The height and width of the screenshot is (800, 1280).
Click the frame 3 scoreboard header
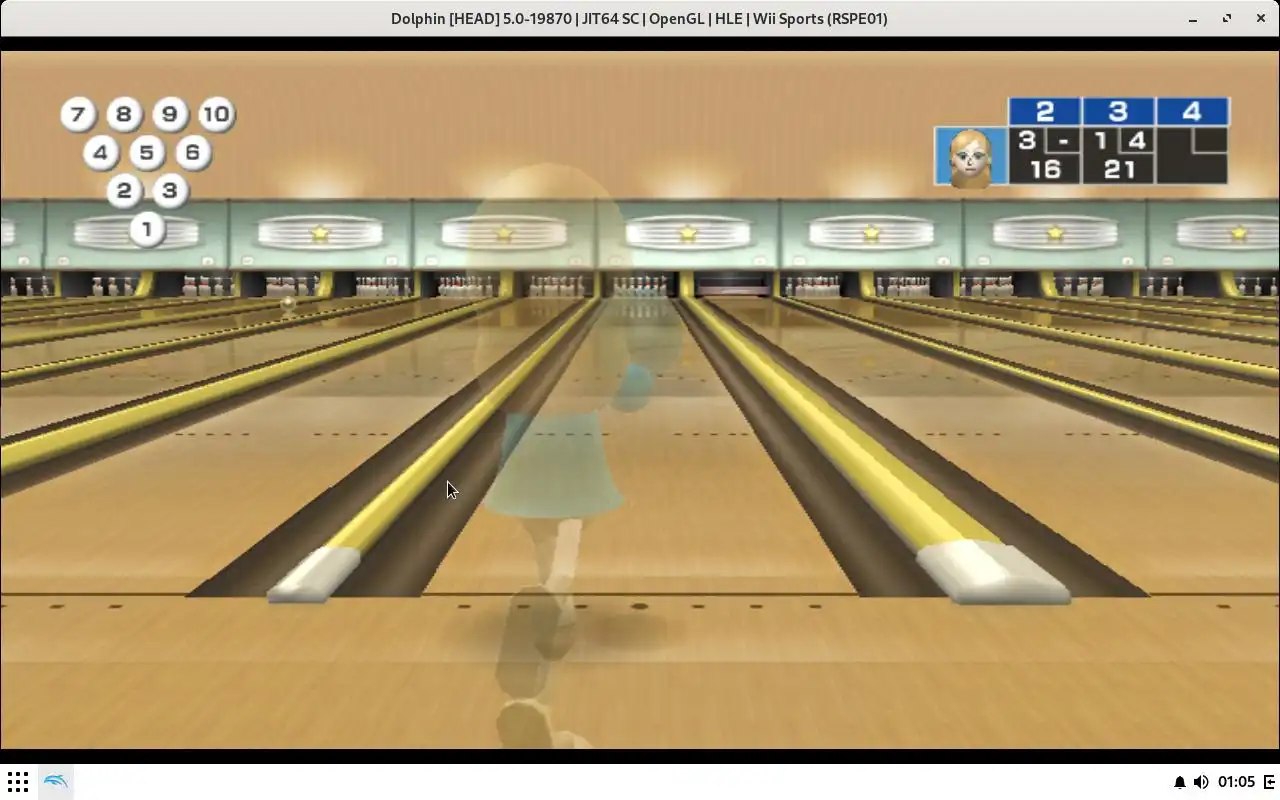1118,111
